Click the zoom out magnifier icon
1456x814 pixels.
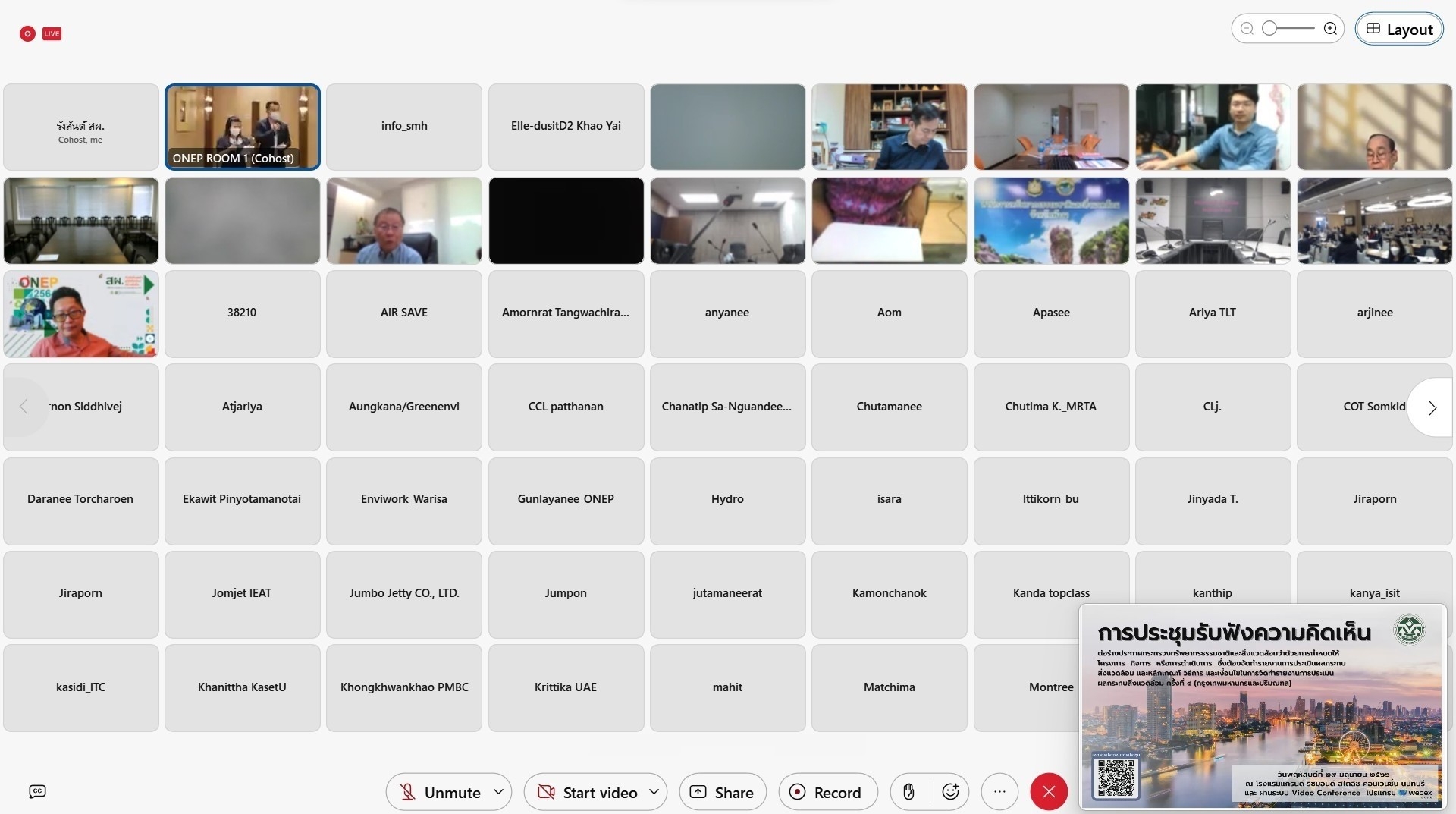click(x=1247, y=29)
